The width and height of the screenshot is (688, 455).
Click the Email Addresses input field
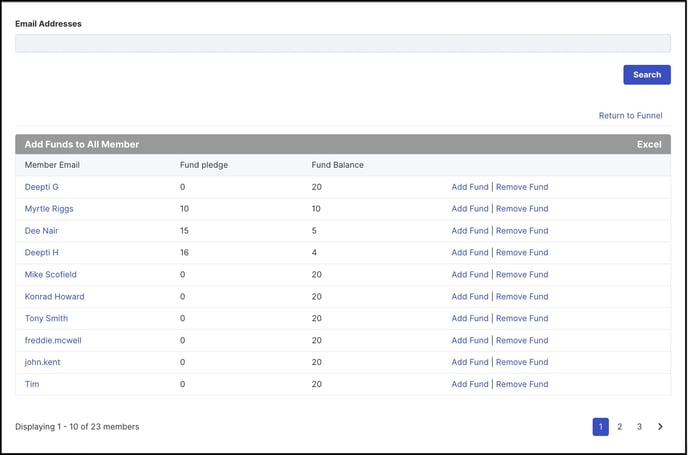pyautogui.click(x=343, y=43)
